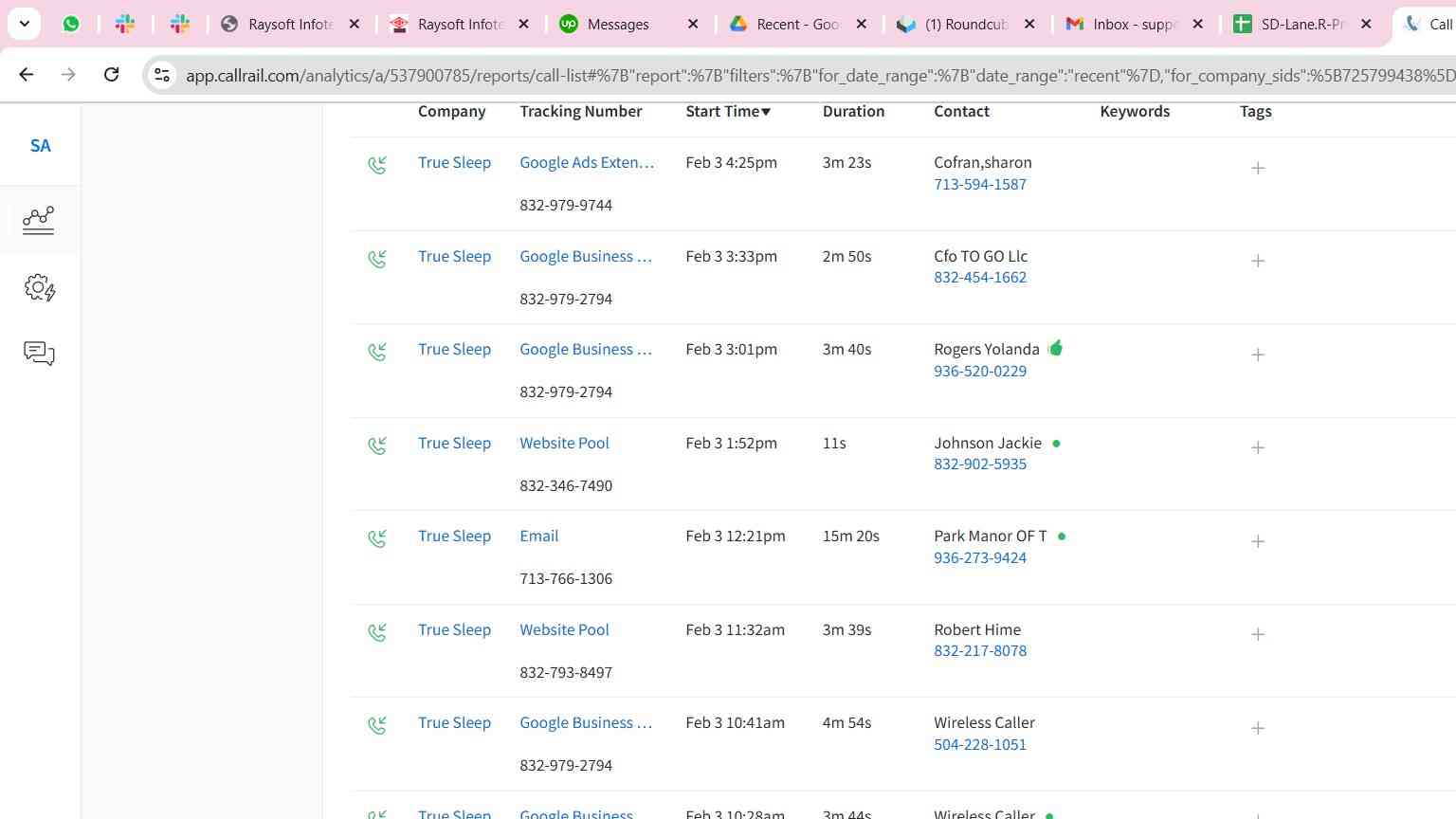Switch to the first Slack pinned tab
Screen dimensions: 1456x819
pos(125,24)
